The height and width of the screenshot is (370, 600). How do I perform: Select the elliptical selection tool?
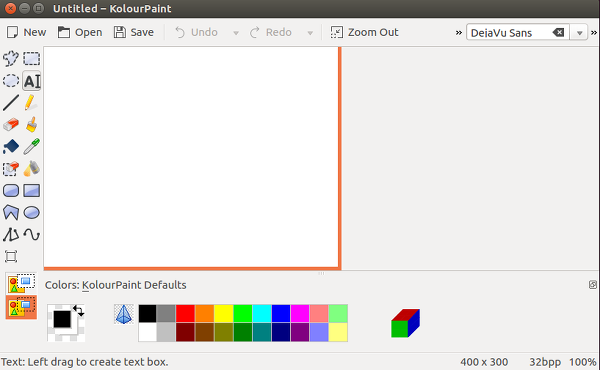[x=11, y=81]
